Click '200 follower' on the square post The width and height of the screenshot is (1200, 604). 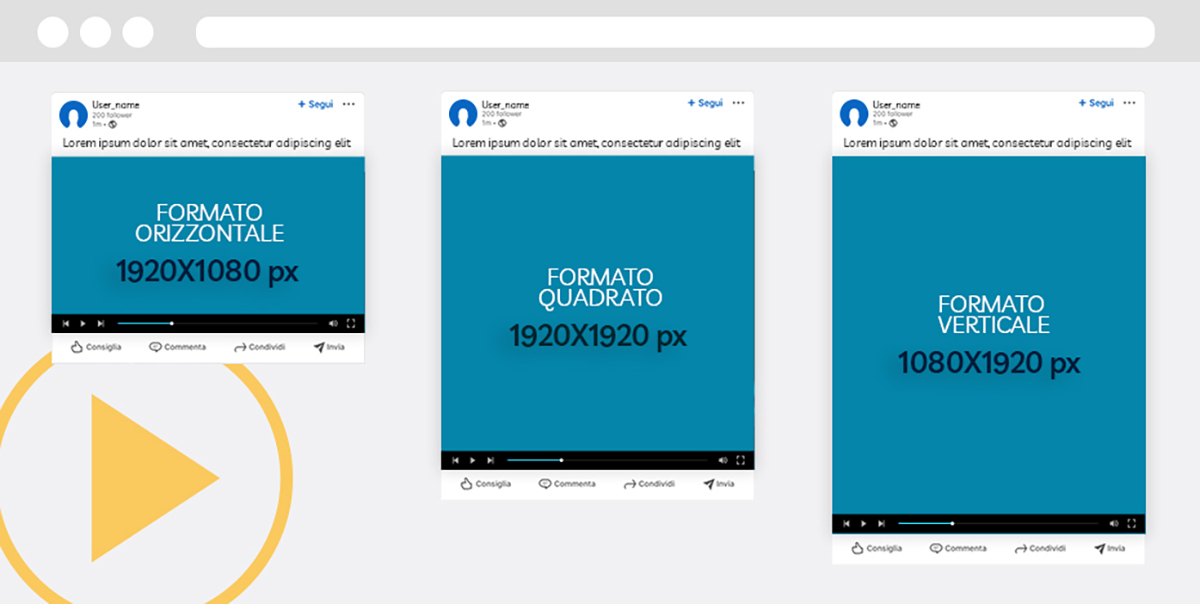tap(502, 114)
